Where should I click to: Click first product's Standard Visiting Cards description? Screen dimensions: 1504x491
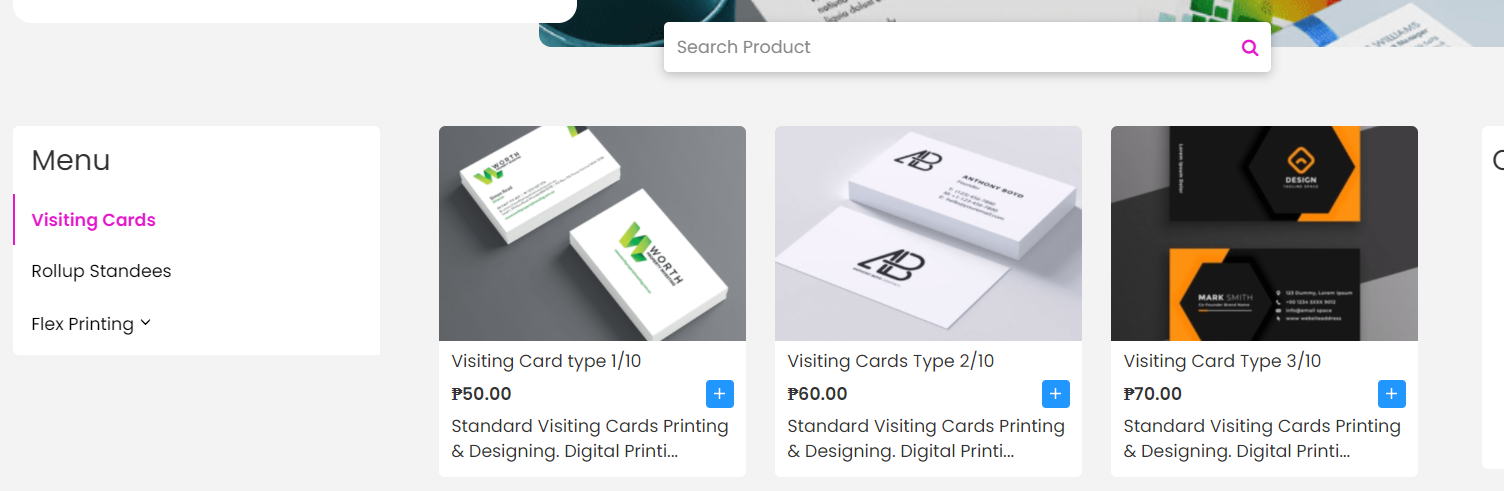coord(590,439)
